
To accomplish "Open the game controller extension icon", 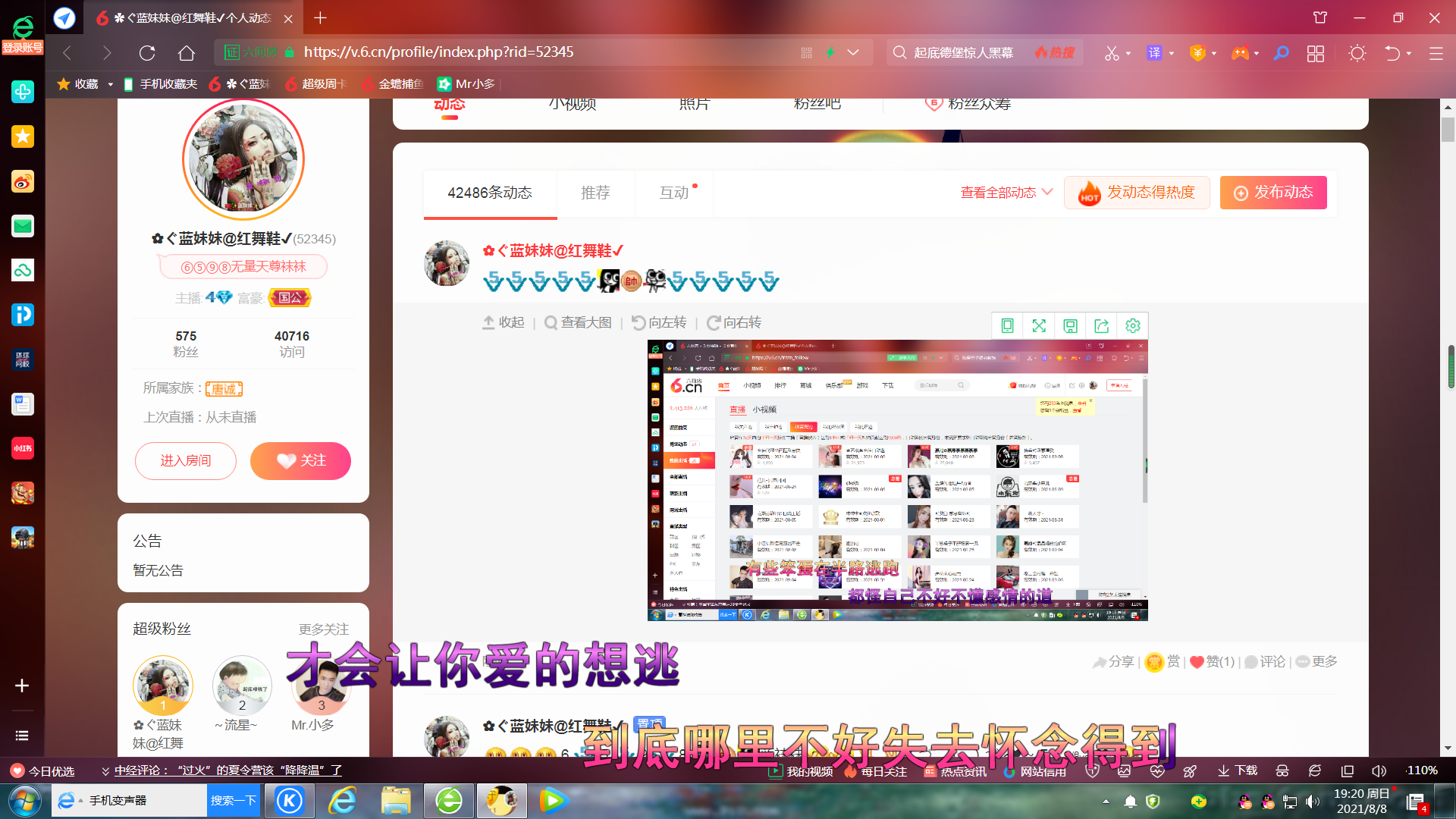I will 1240,52.
